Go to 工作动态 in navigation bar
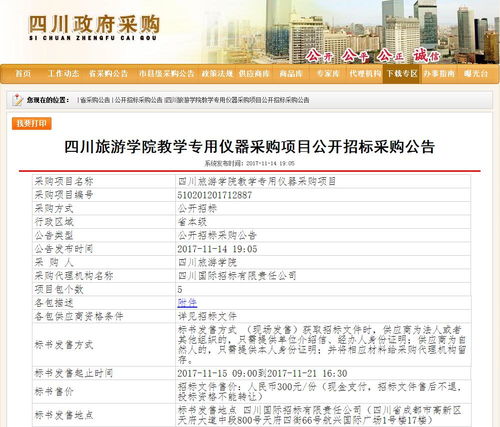The image size is (500, 427). click(x=63, y=74)
